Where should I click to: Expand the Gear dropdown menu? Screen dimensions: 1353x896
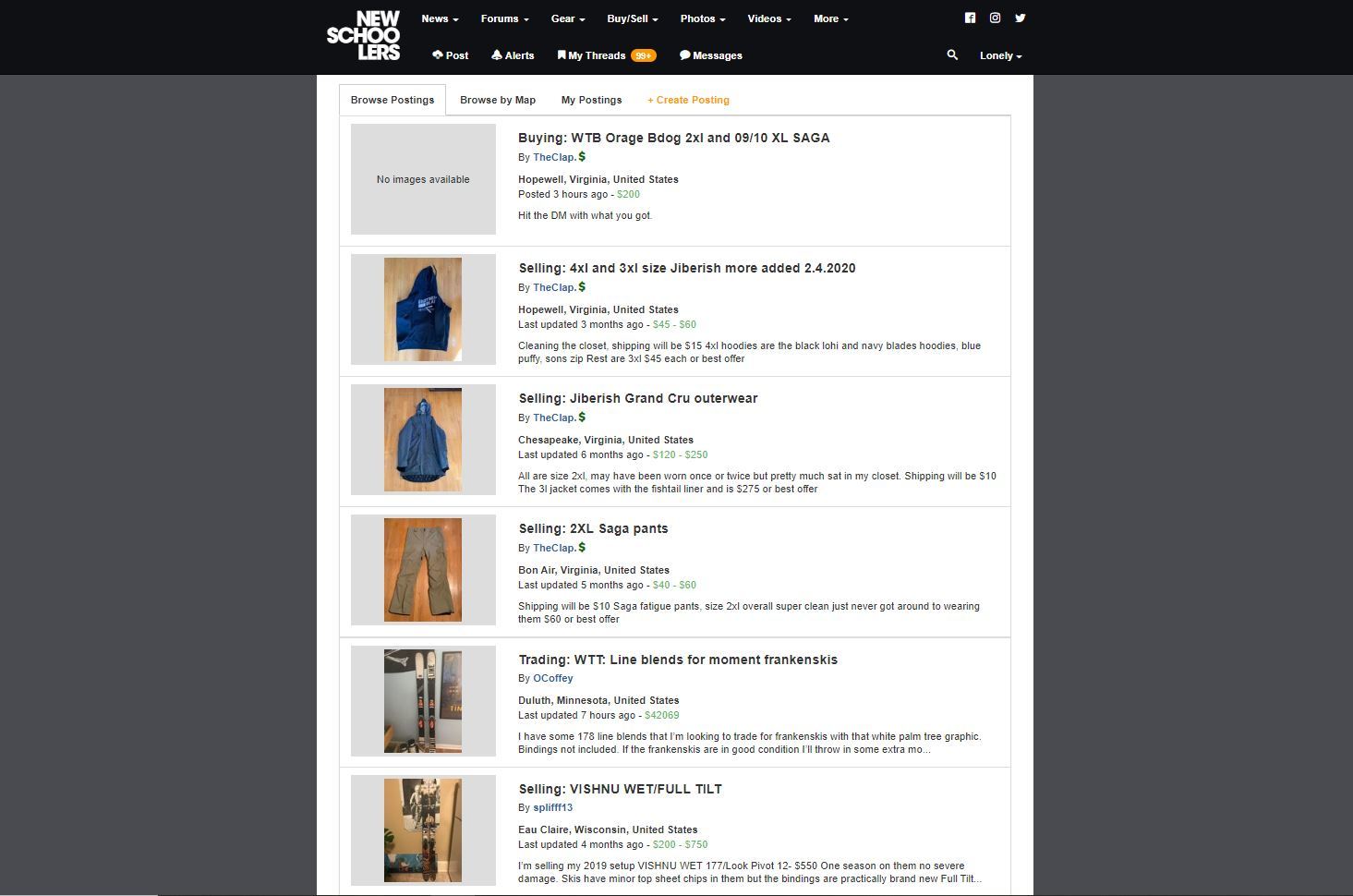pyautogui.click(x=568, y=18)
